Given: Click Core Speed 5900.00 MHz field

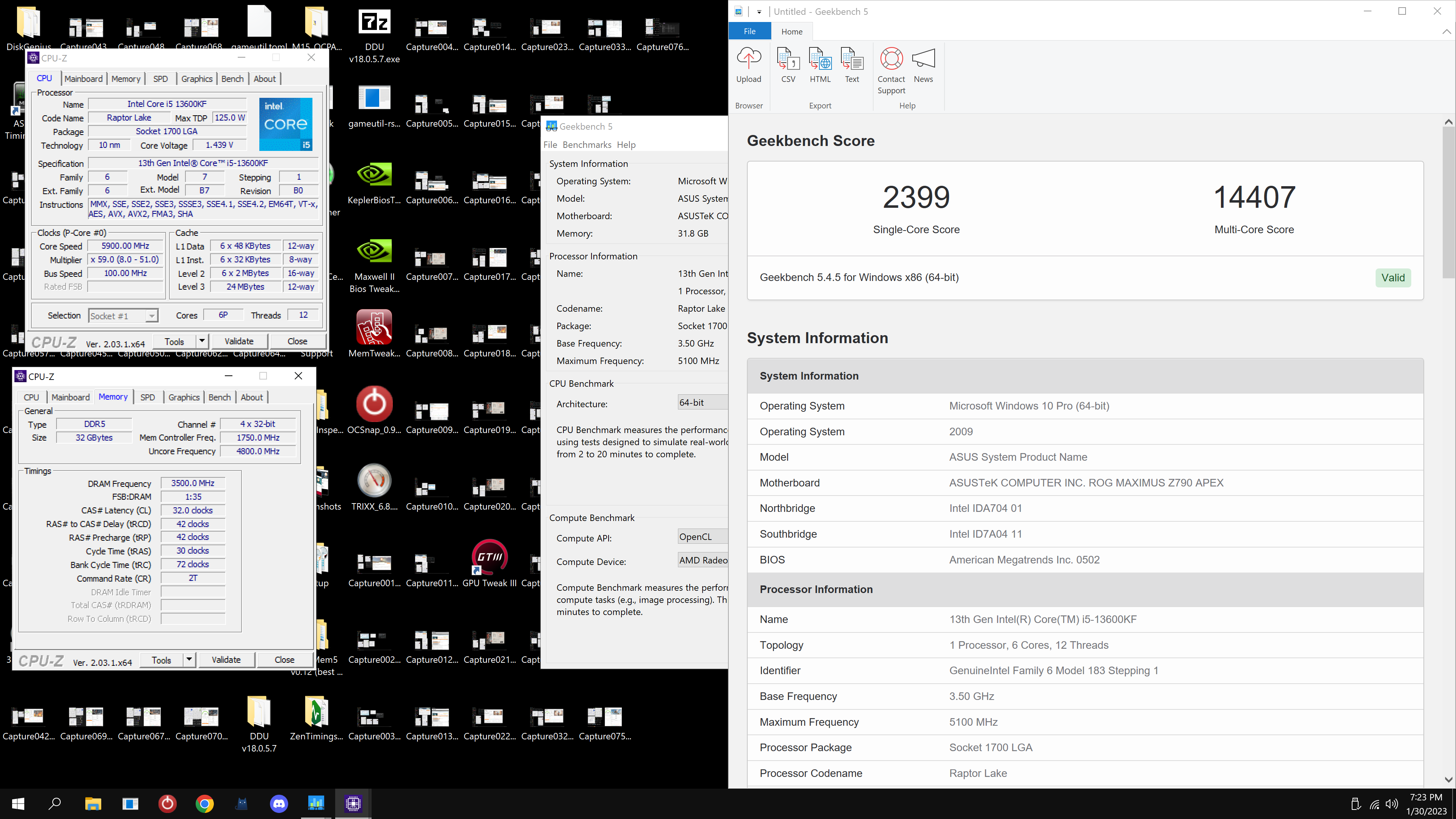Looking at the screenshot, I should (x=126, y=246).
